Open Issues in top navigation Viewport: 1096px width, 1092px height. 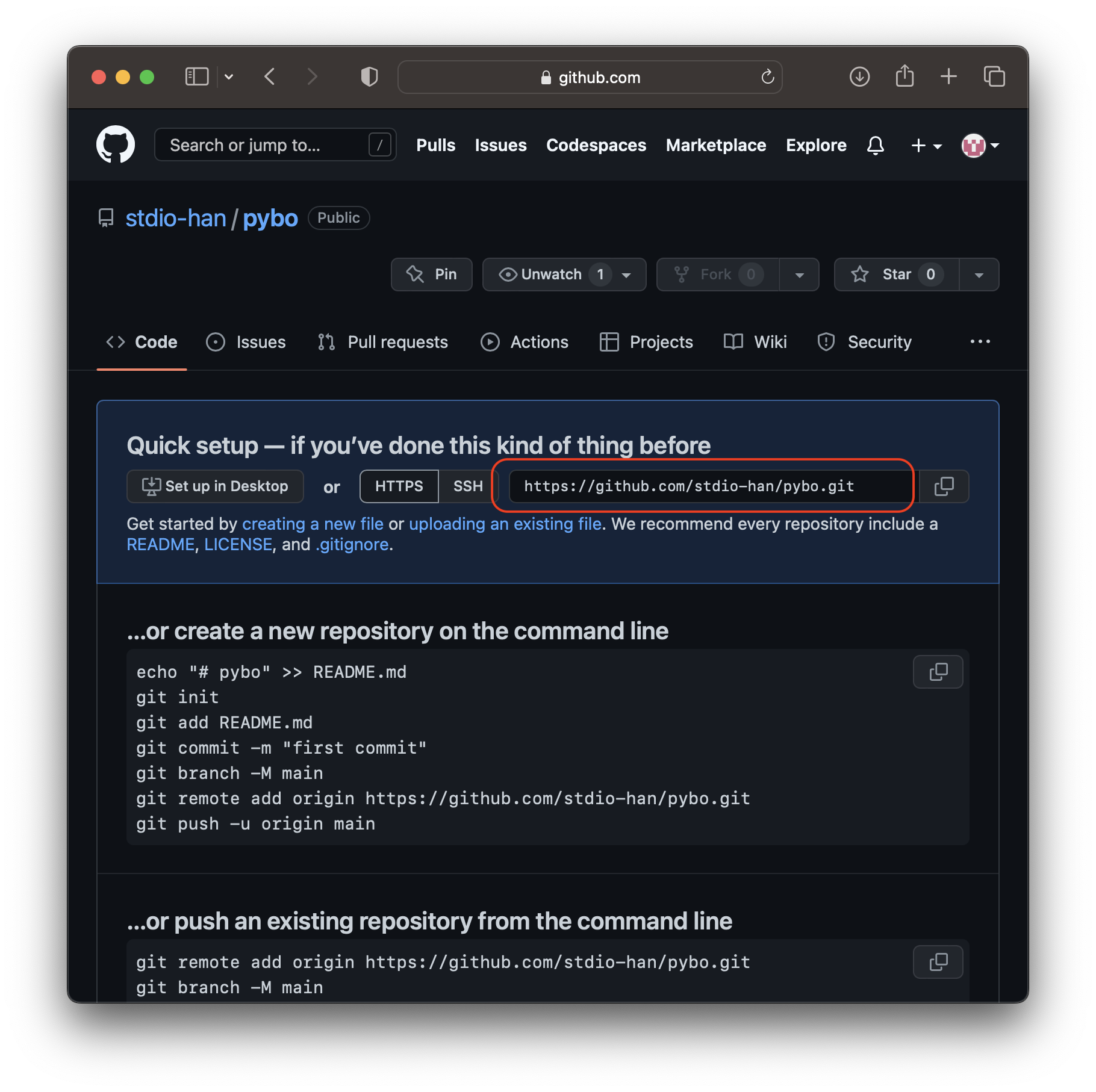click(500, 145)
